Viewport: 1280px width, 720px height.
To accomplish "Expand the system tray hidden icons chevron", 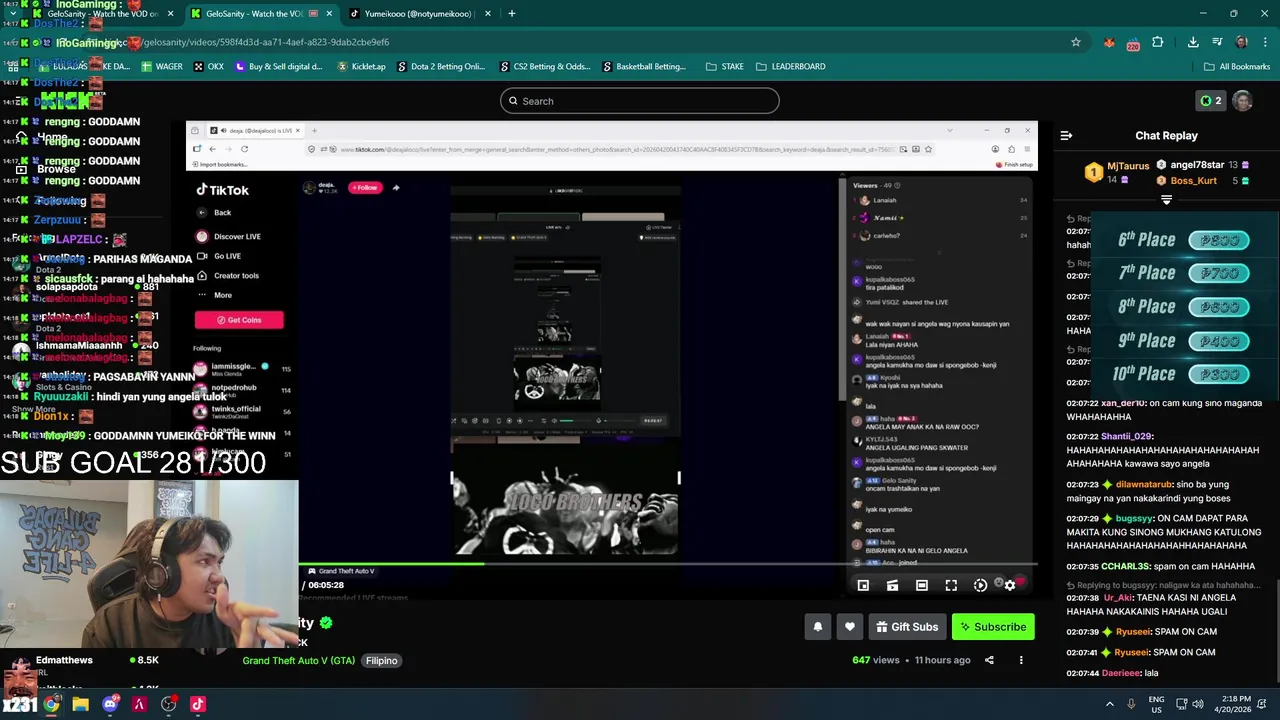I will coord(1109,704).
